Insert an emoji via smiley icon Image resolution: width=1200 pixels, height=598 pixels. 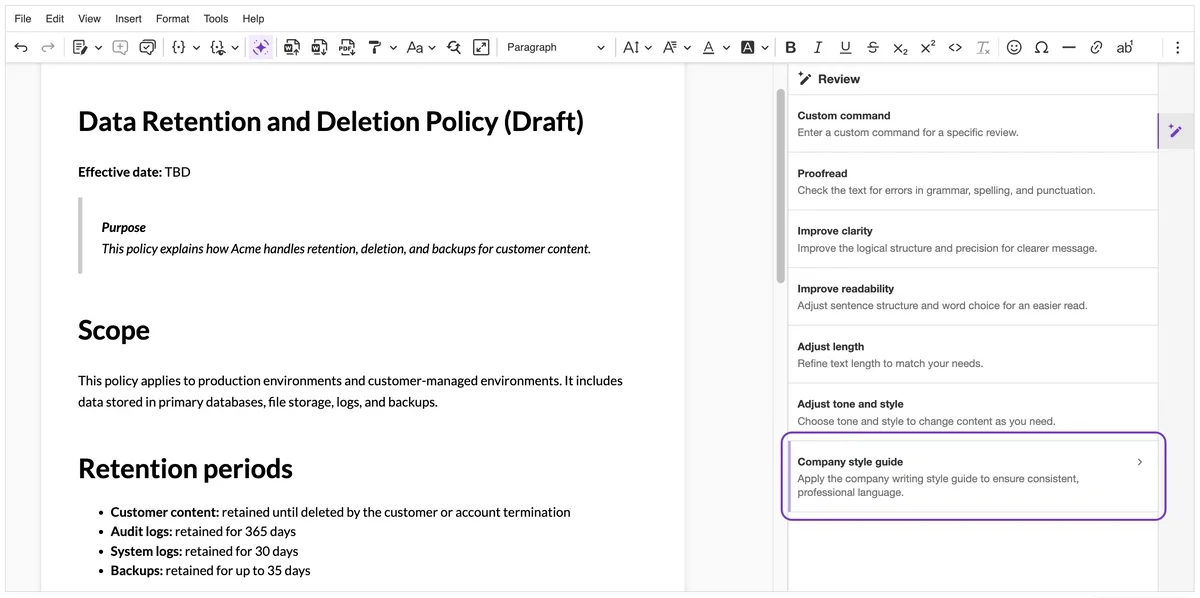point(1014,47)
